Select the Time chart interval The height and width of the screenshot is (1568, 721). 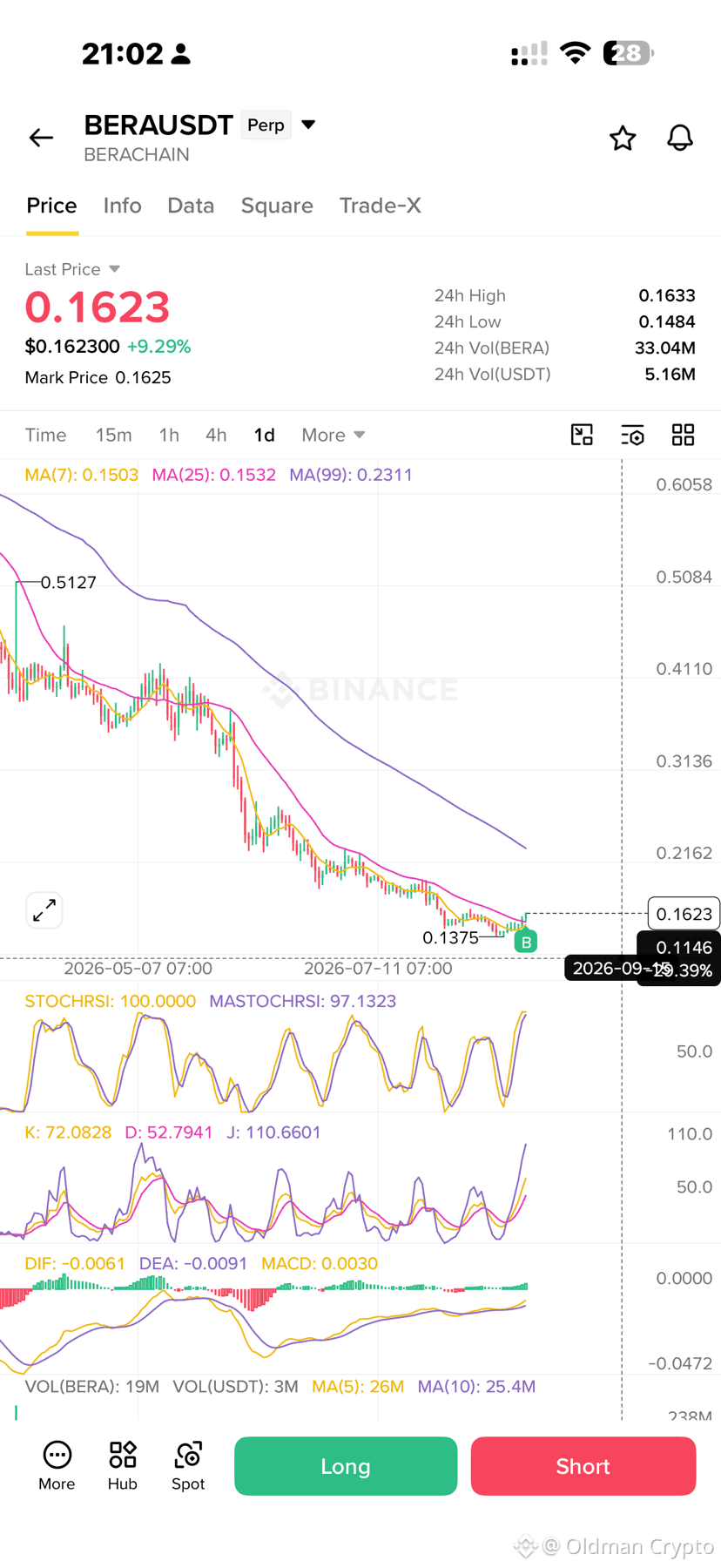[45, 435]
